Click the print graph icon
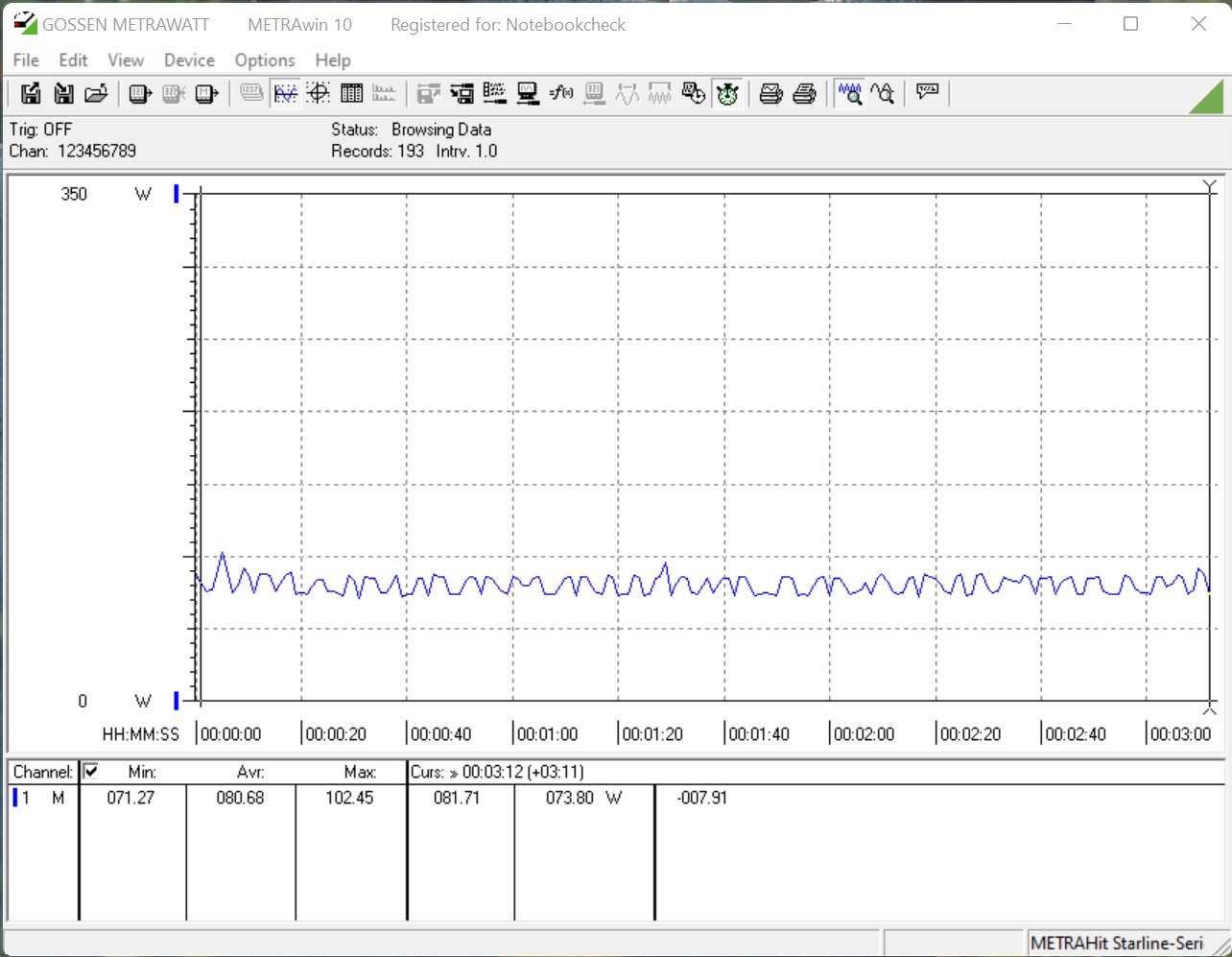 770,93
